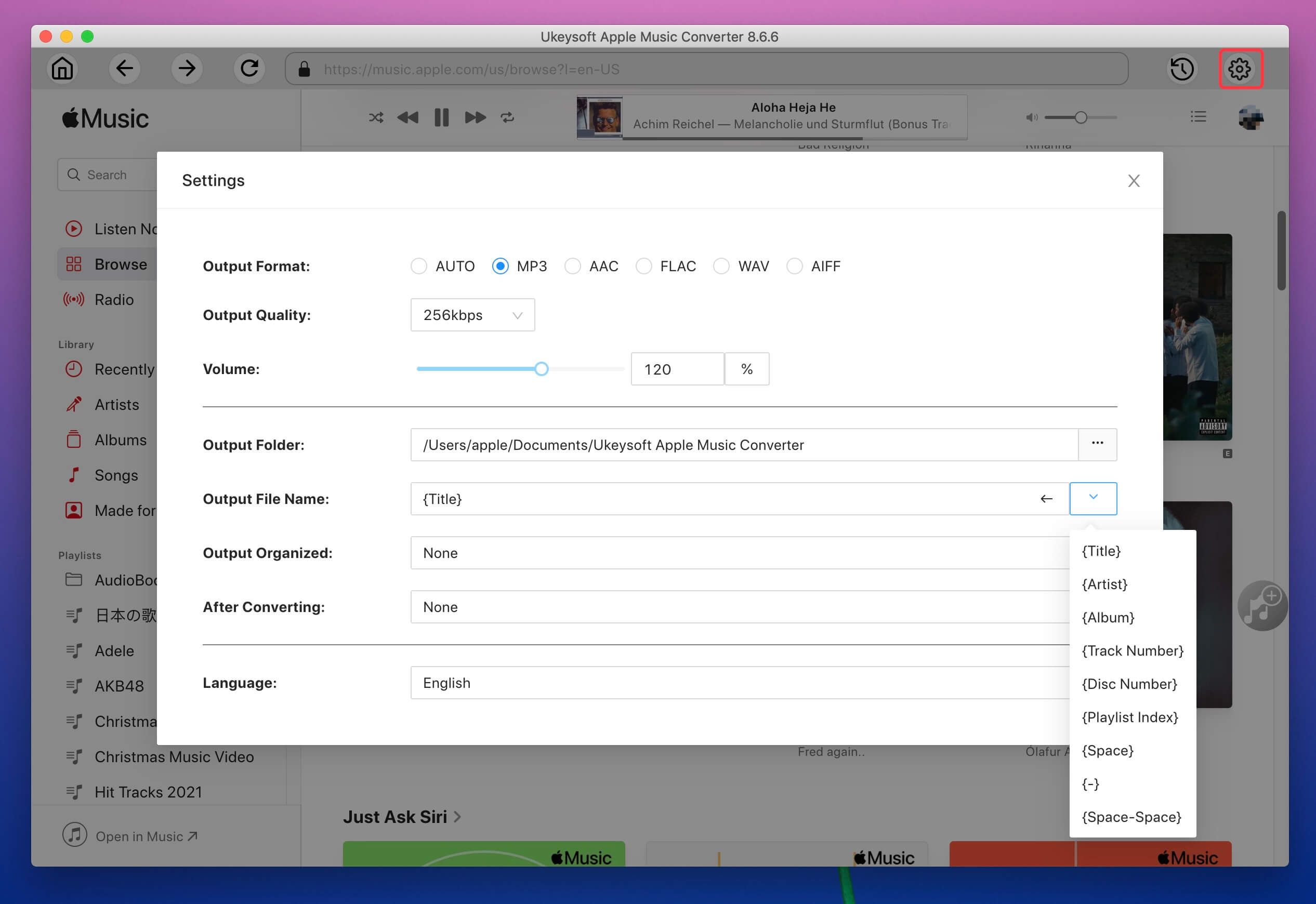Viewport: 1316px width, 904px height.
Task: Click the skip forward icon
Action: tap(474, 117)
